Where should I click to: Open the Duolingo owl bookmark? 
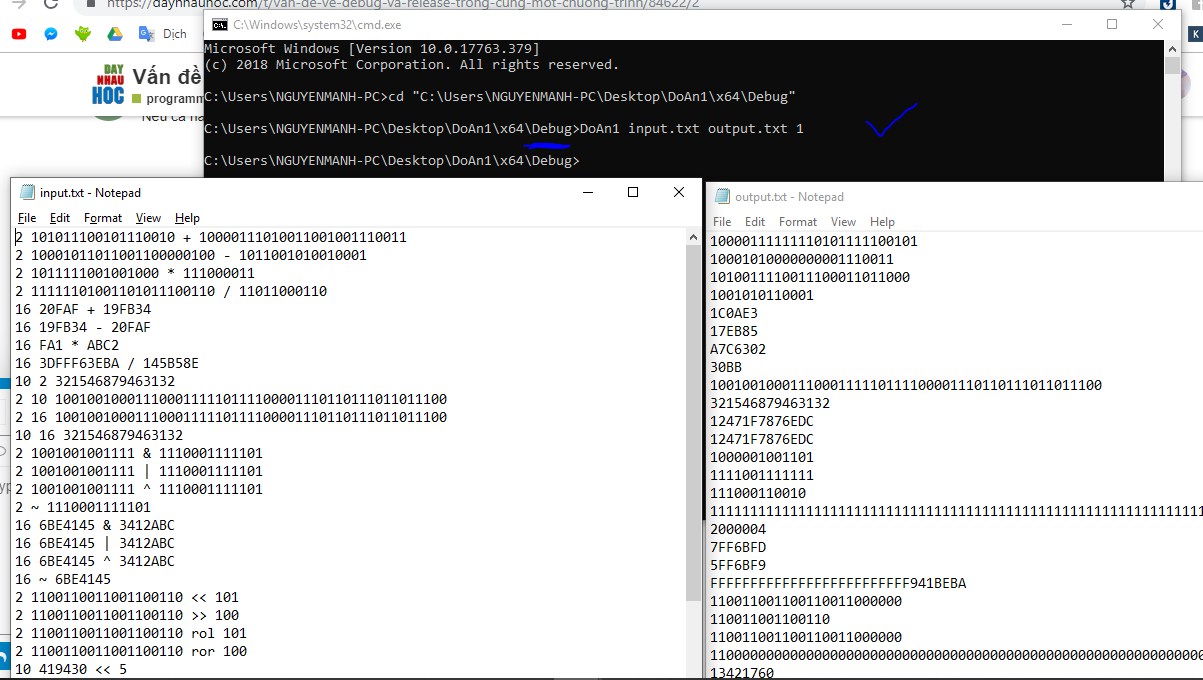coord(83,34)
